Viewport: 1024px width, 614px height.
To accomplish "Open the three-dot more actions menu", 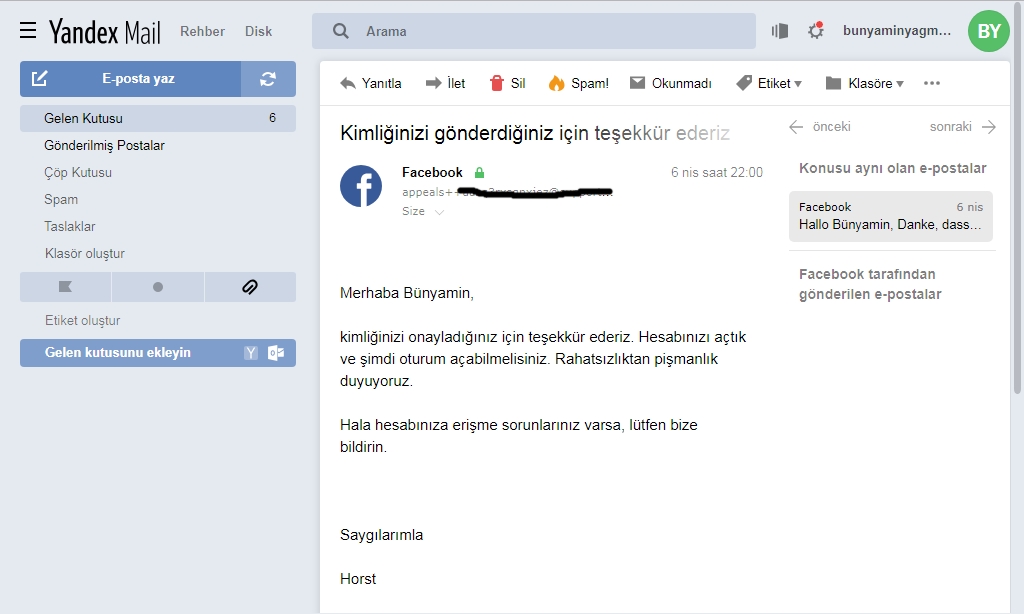I will 932,83.
